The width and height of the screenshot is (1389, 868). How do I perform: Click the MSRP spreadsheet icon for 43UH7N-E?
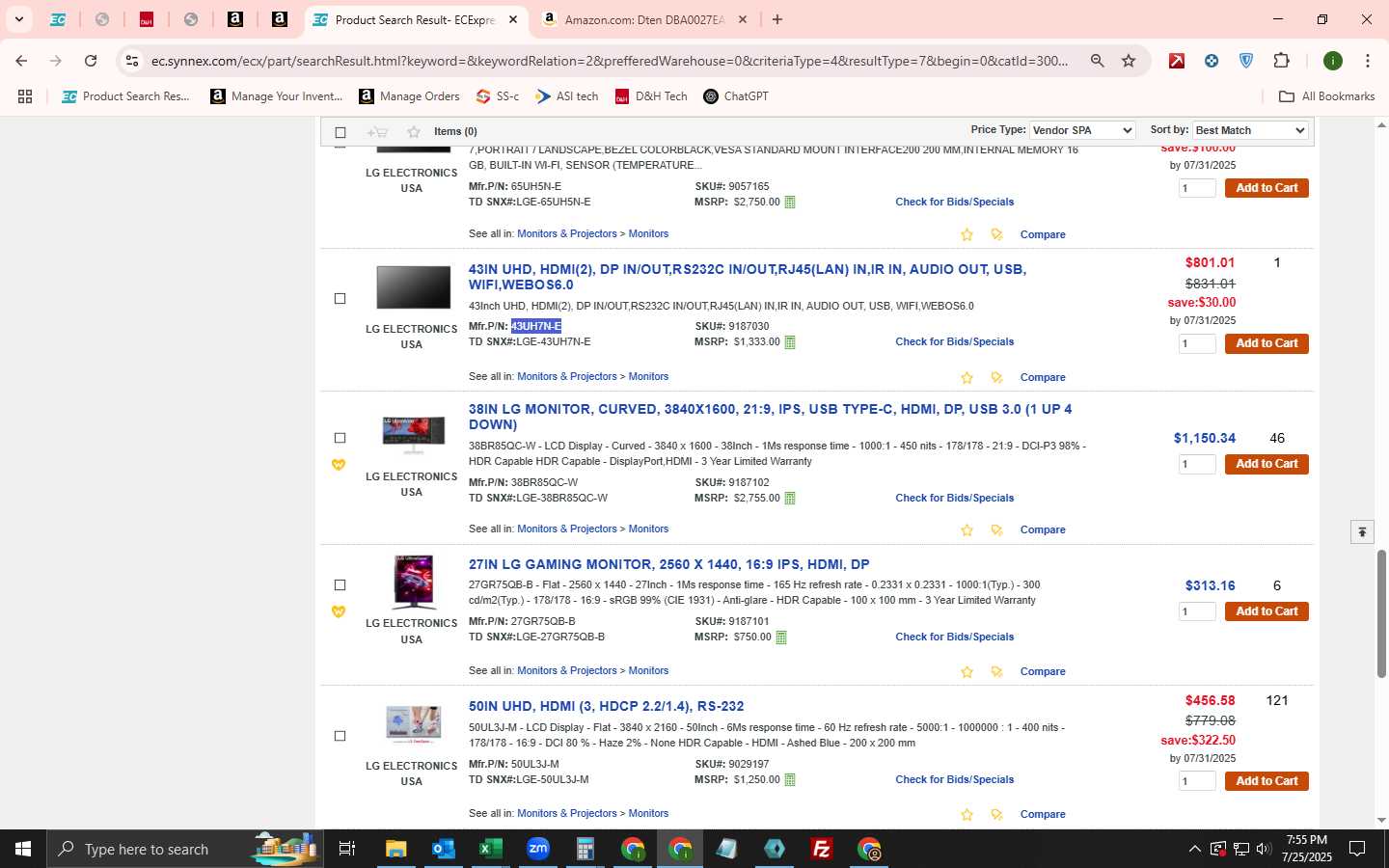790,342
